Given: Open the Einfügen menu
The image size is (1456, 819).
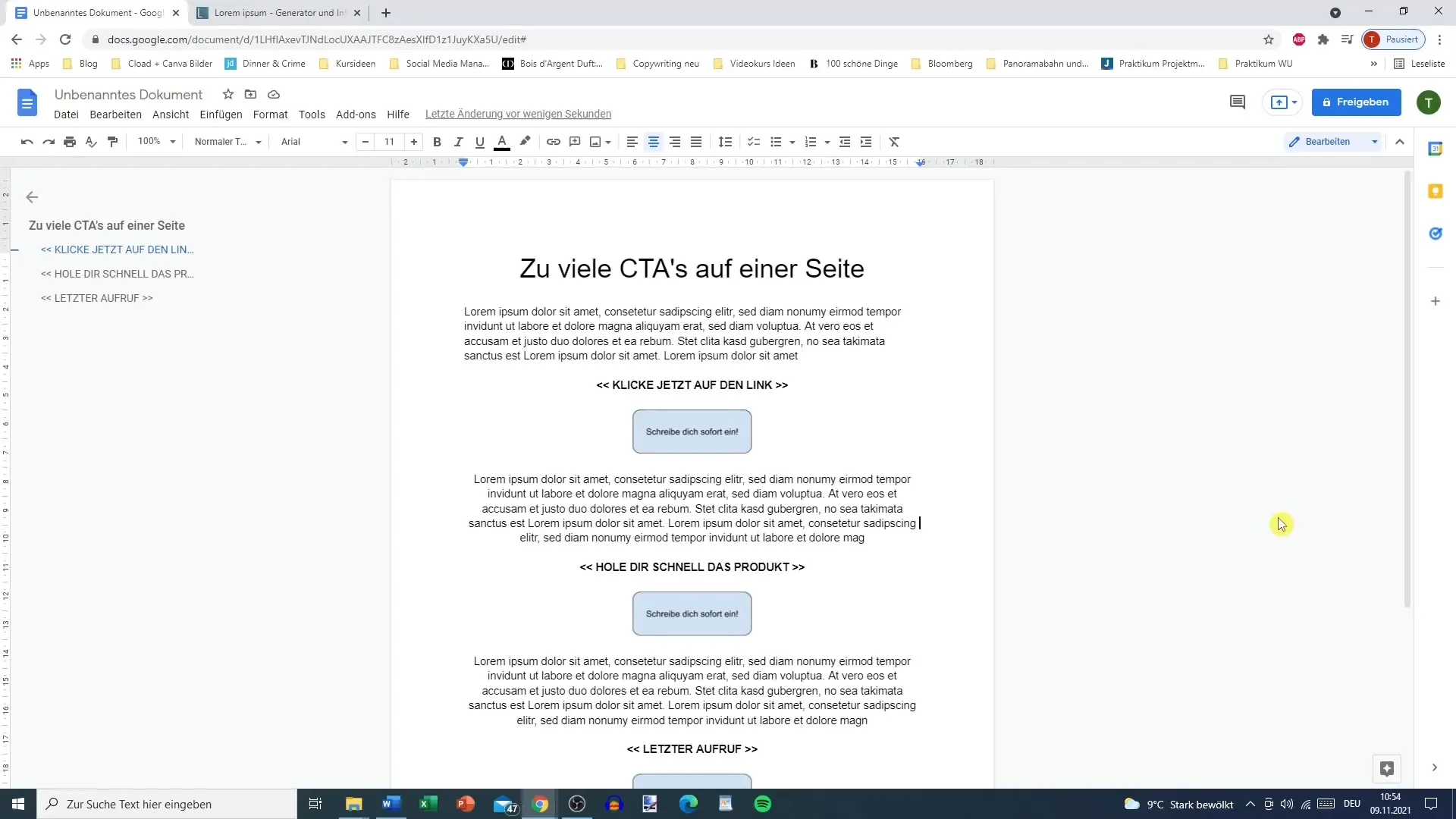Looking at the screenshot, I should point(221,115).
